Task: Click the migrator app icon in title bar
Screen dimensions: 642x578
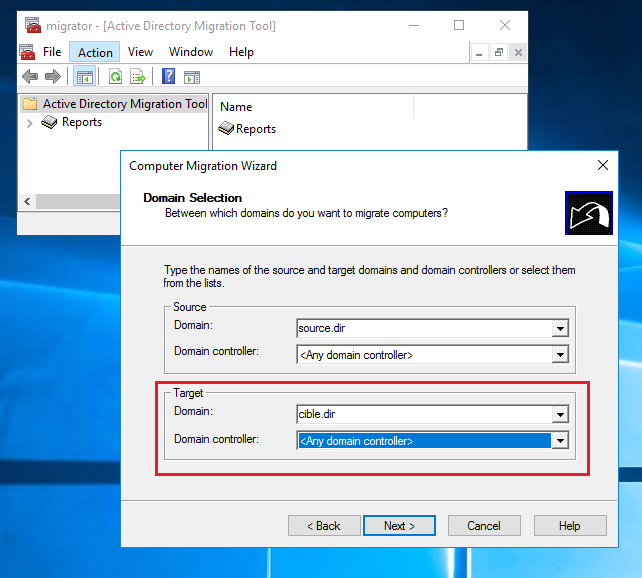Action: coord(33,25)
